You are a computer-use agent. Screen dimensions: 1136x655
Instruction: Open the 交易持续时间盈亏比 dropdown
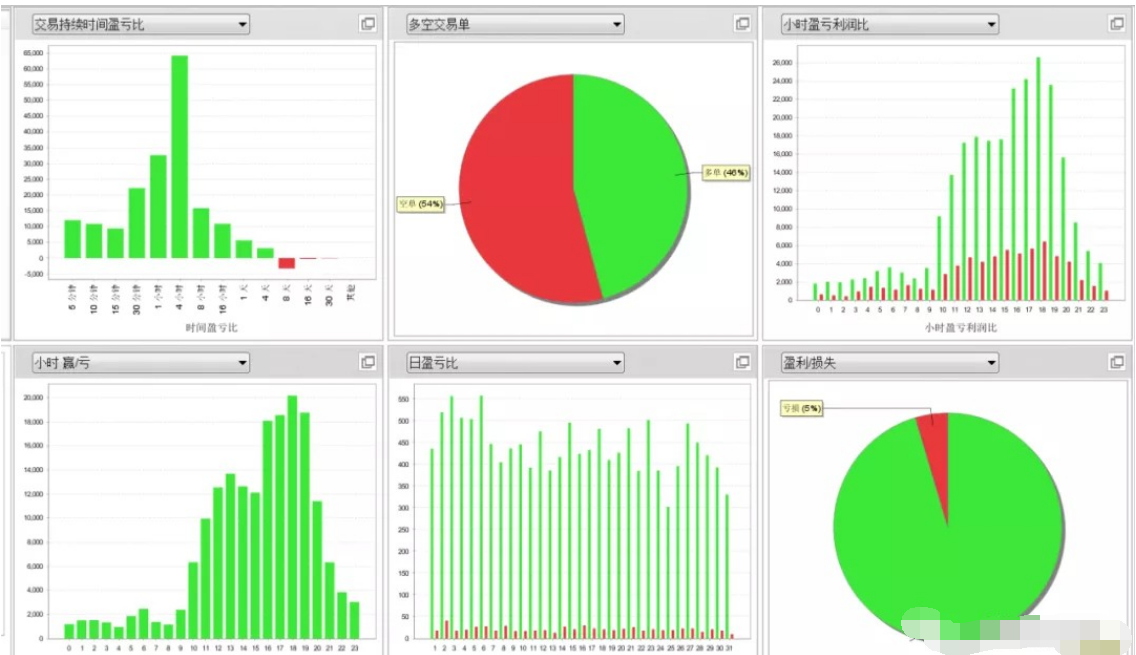(x=242, y=24)
